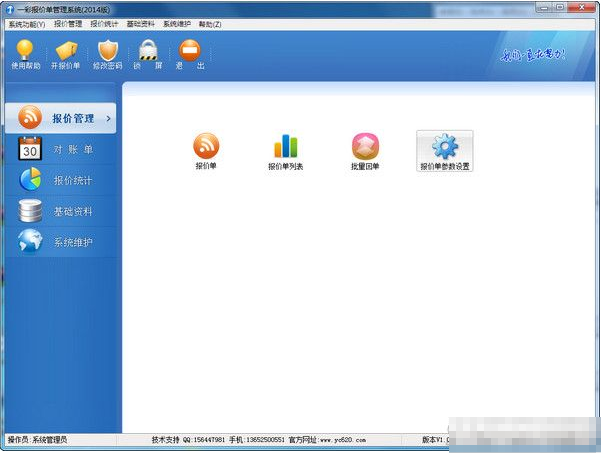Open the 系统维护 menu in menu bar
Image resolution: width=601 pixels, height=453 pixels.
tap(177, 24)
